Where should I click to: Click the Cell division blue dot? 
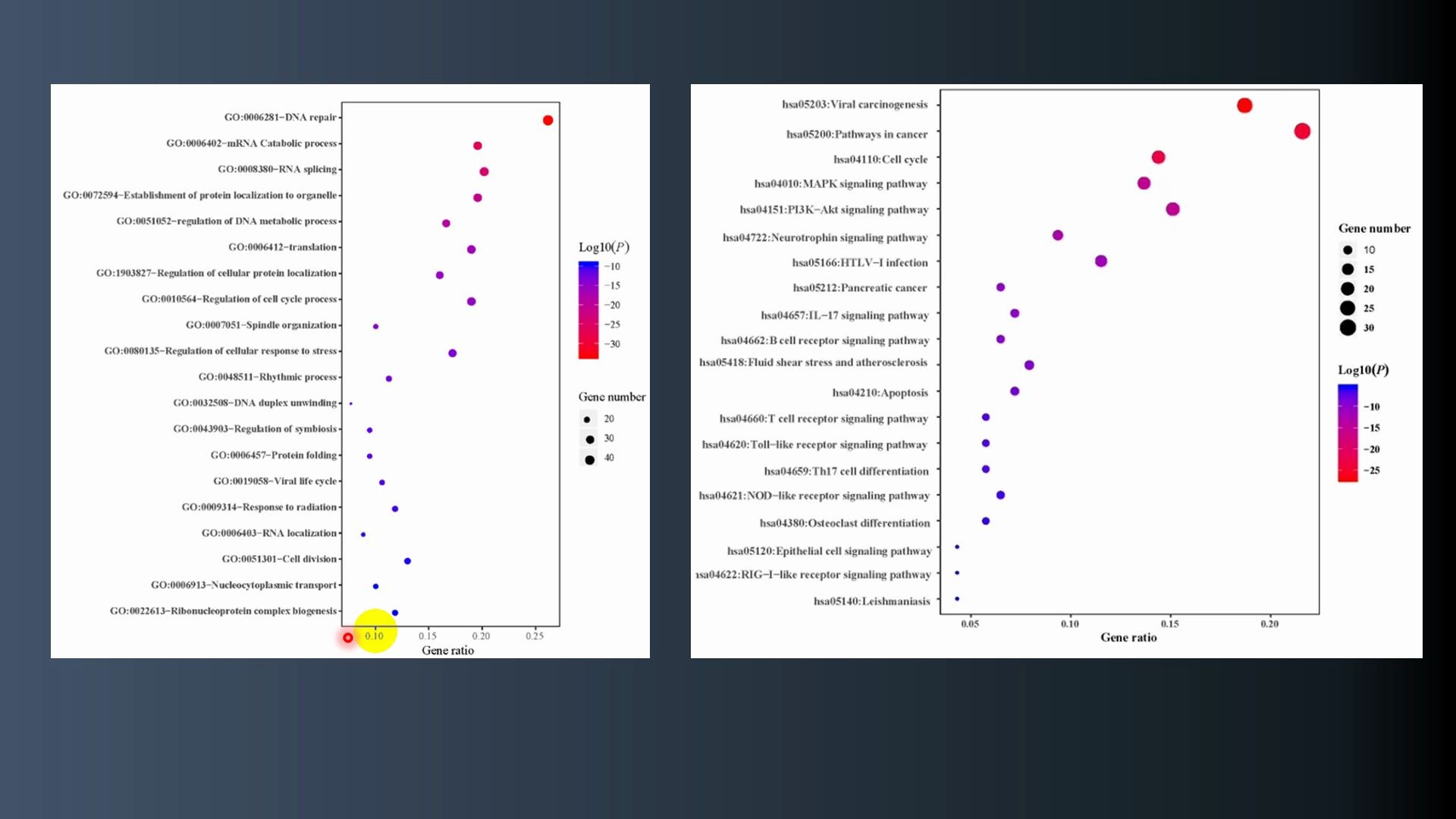click(407, 561)
